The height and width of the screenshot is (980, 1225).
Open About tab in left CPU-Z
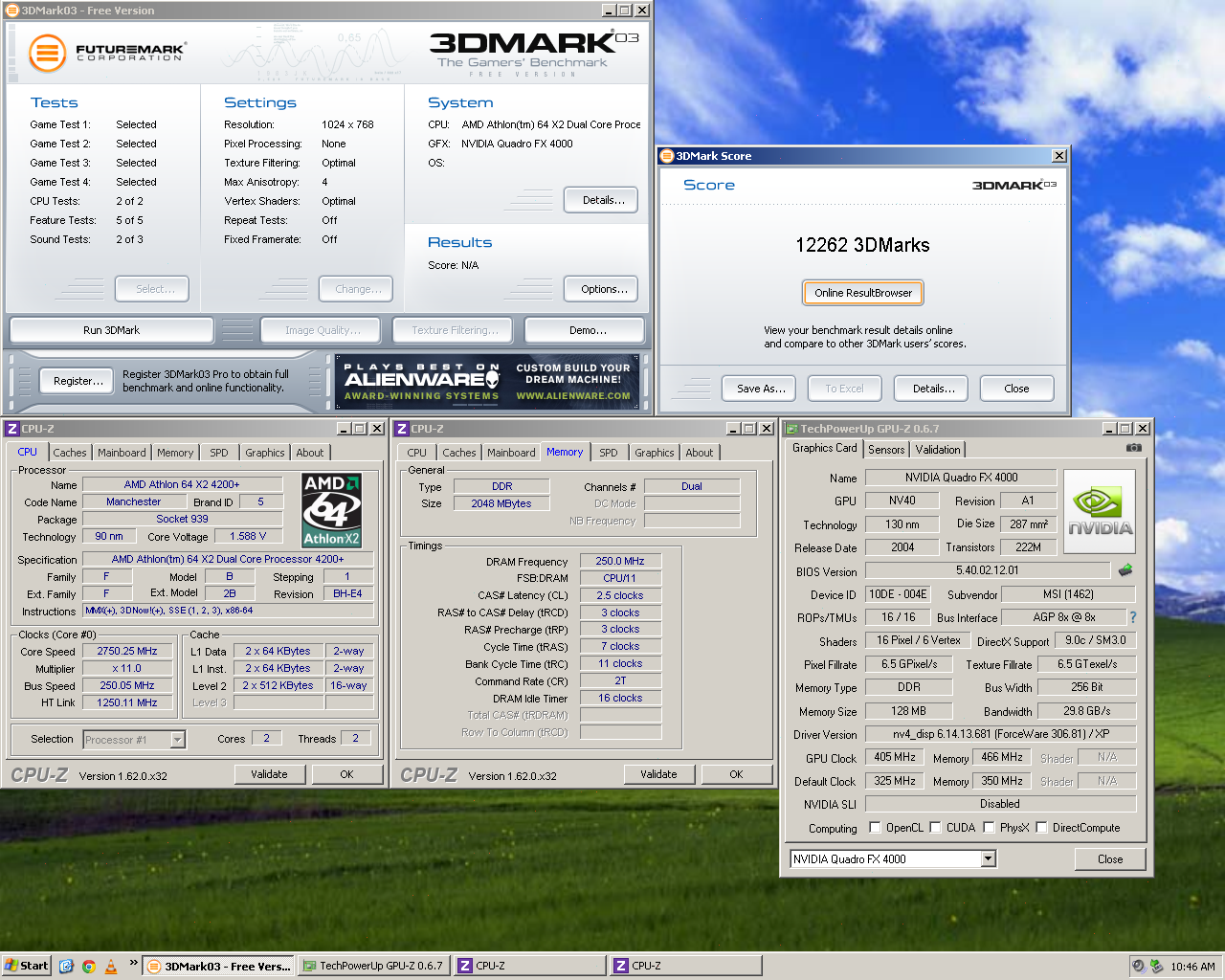[x=310, y=453]
